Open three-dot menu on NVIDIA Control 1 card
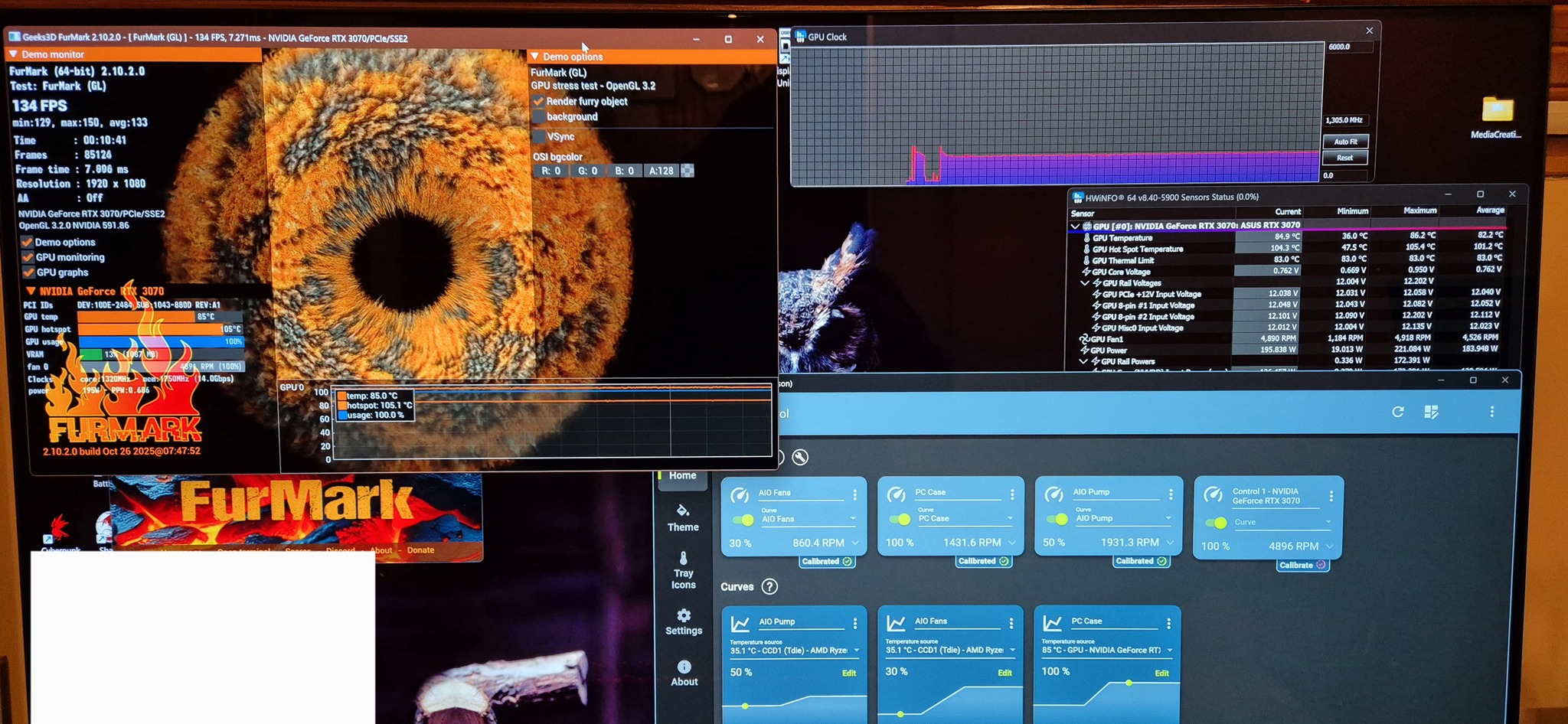The image size is (1568, 724). 1331,496
